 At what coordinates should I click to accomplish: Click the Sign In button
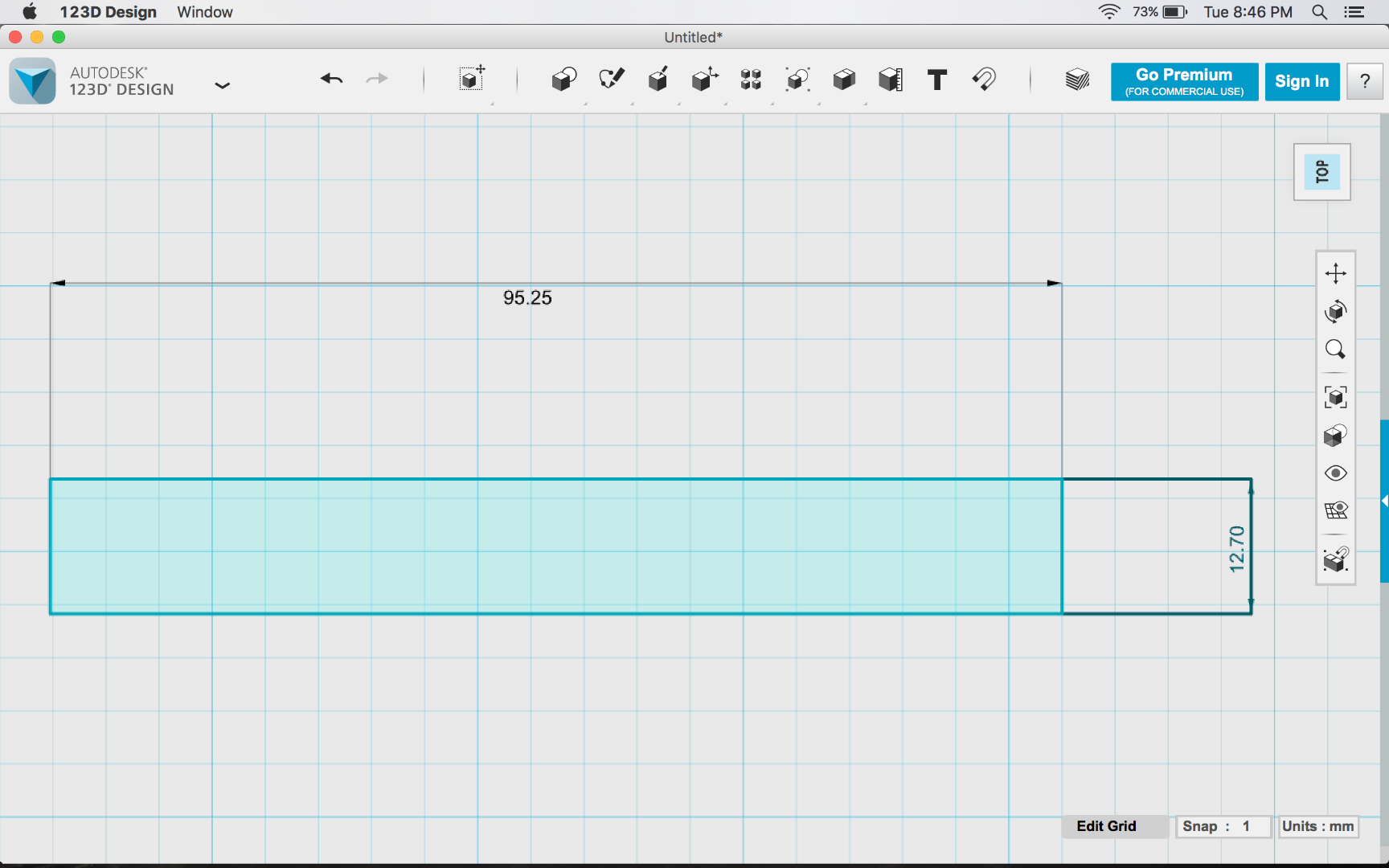[x=1302, y=81]
